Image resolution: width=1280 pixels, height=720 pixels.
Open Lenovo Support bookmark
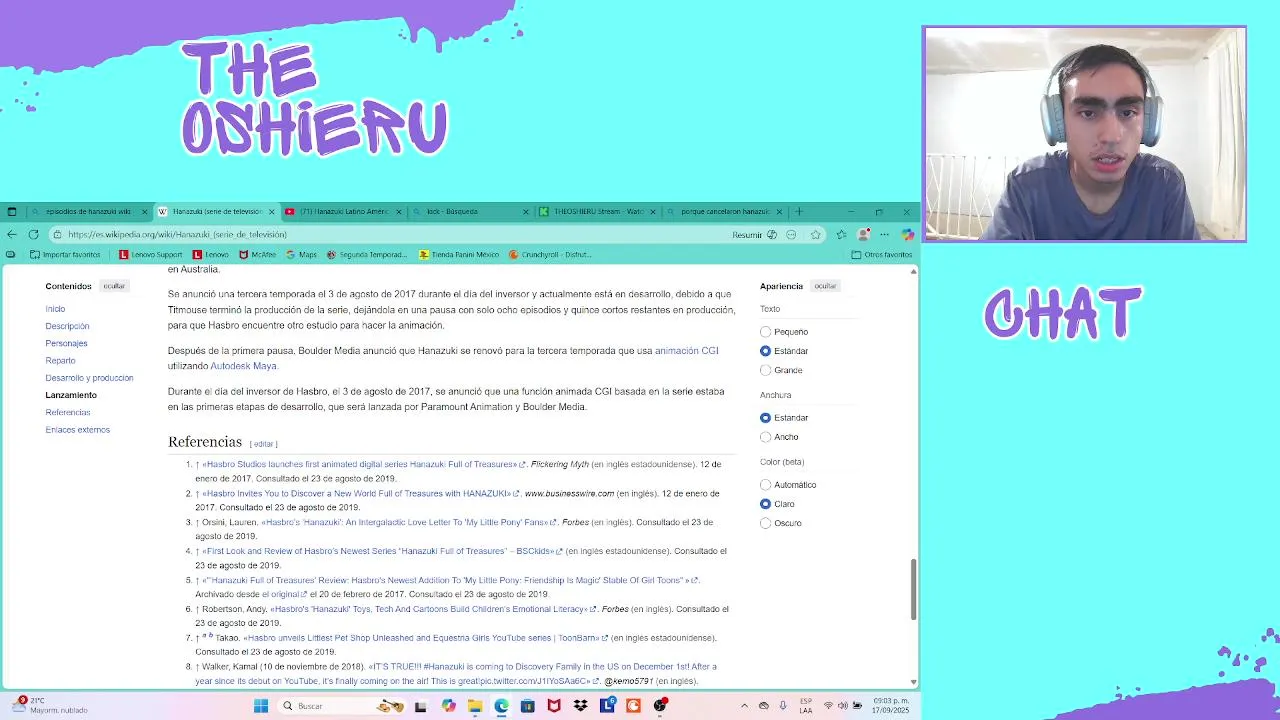pos(151,255)
